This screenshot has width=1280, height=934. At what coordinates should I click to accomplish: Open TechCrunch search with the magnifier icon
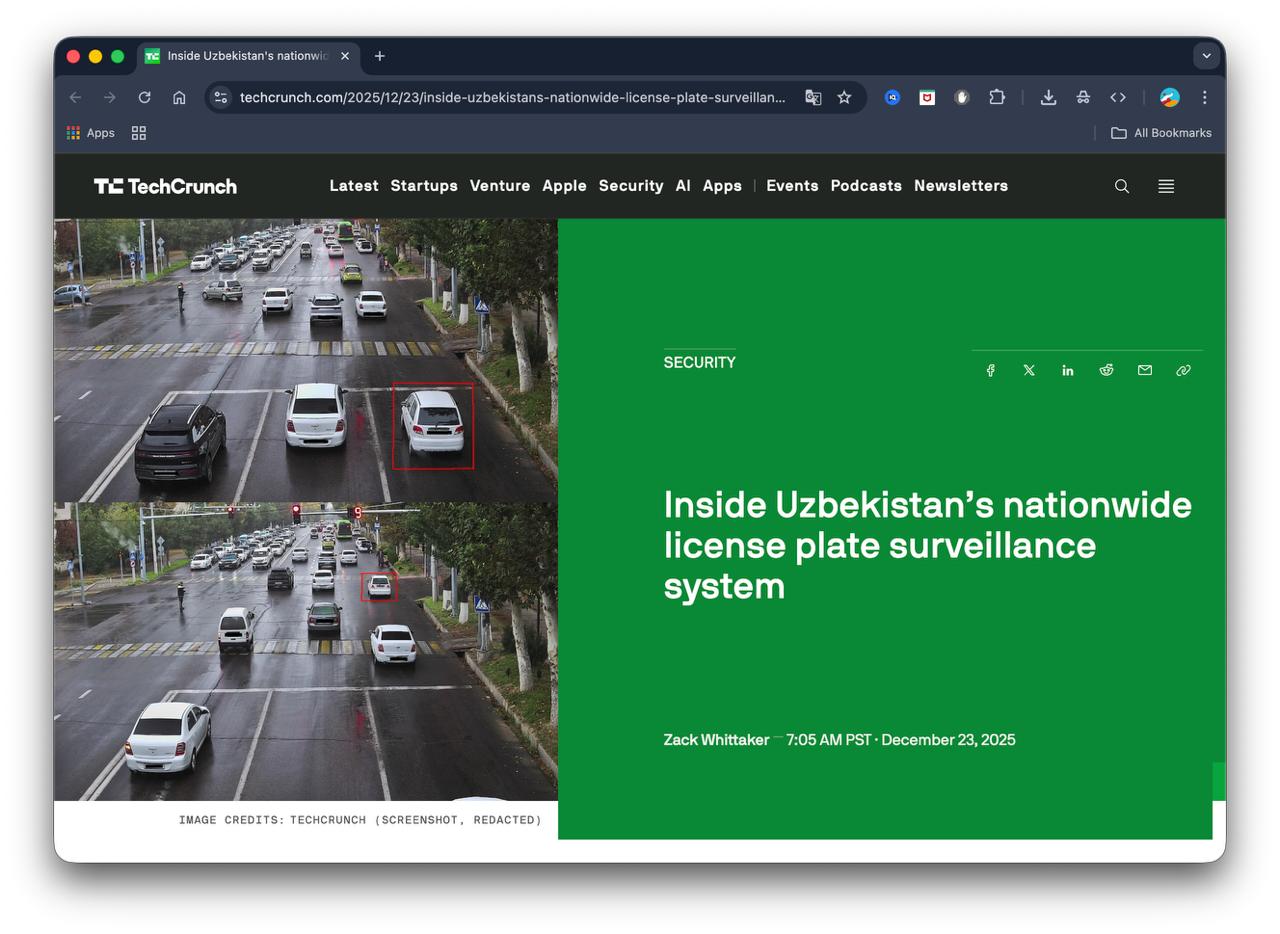(1121, 186)
